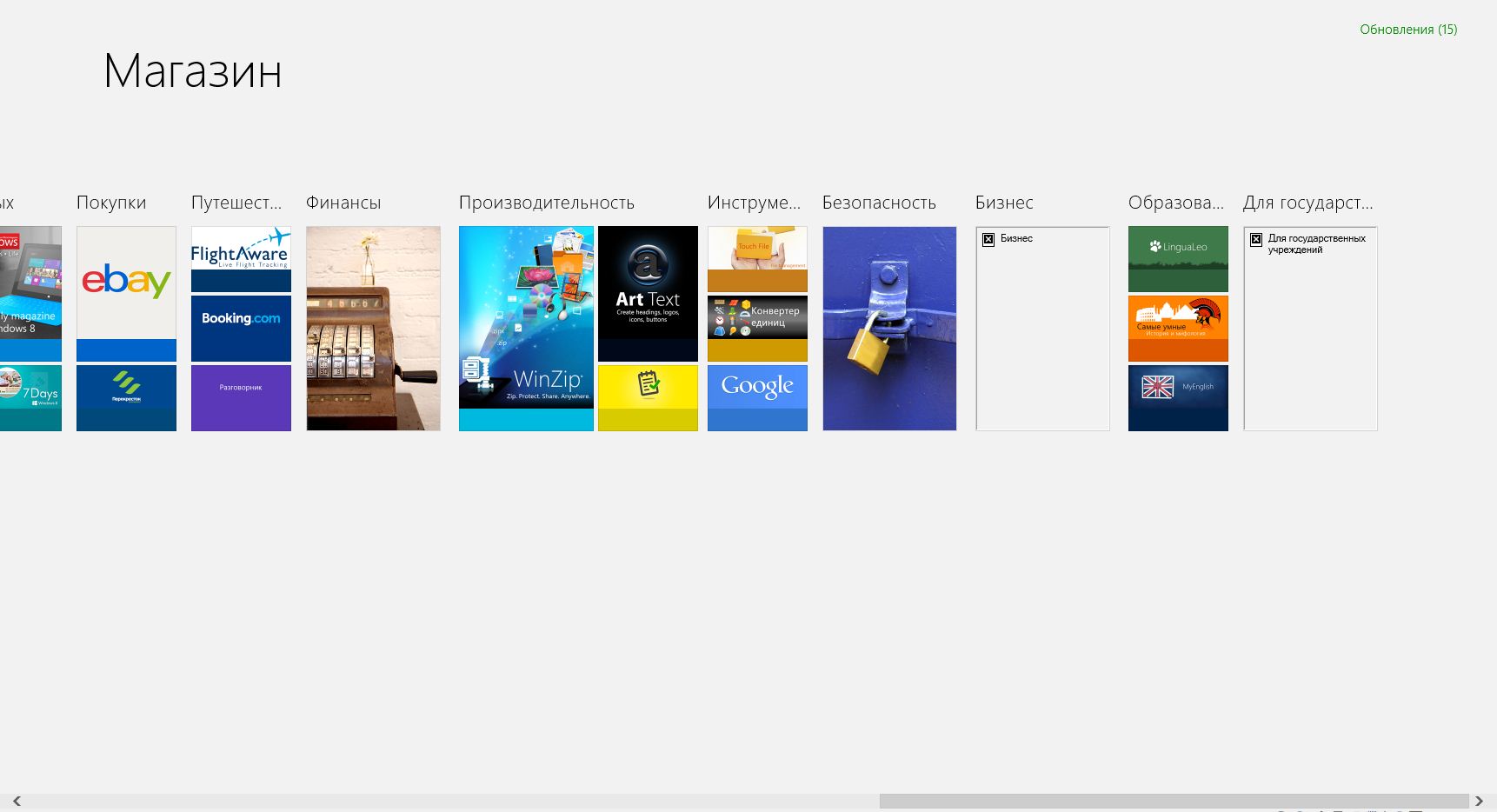Open the Инструменты category heading

click(x=754, y=203)
